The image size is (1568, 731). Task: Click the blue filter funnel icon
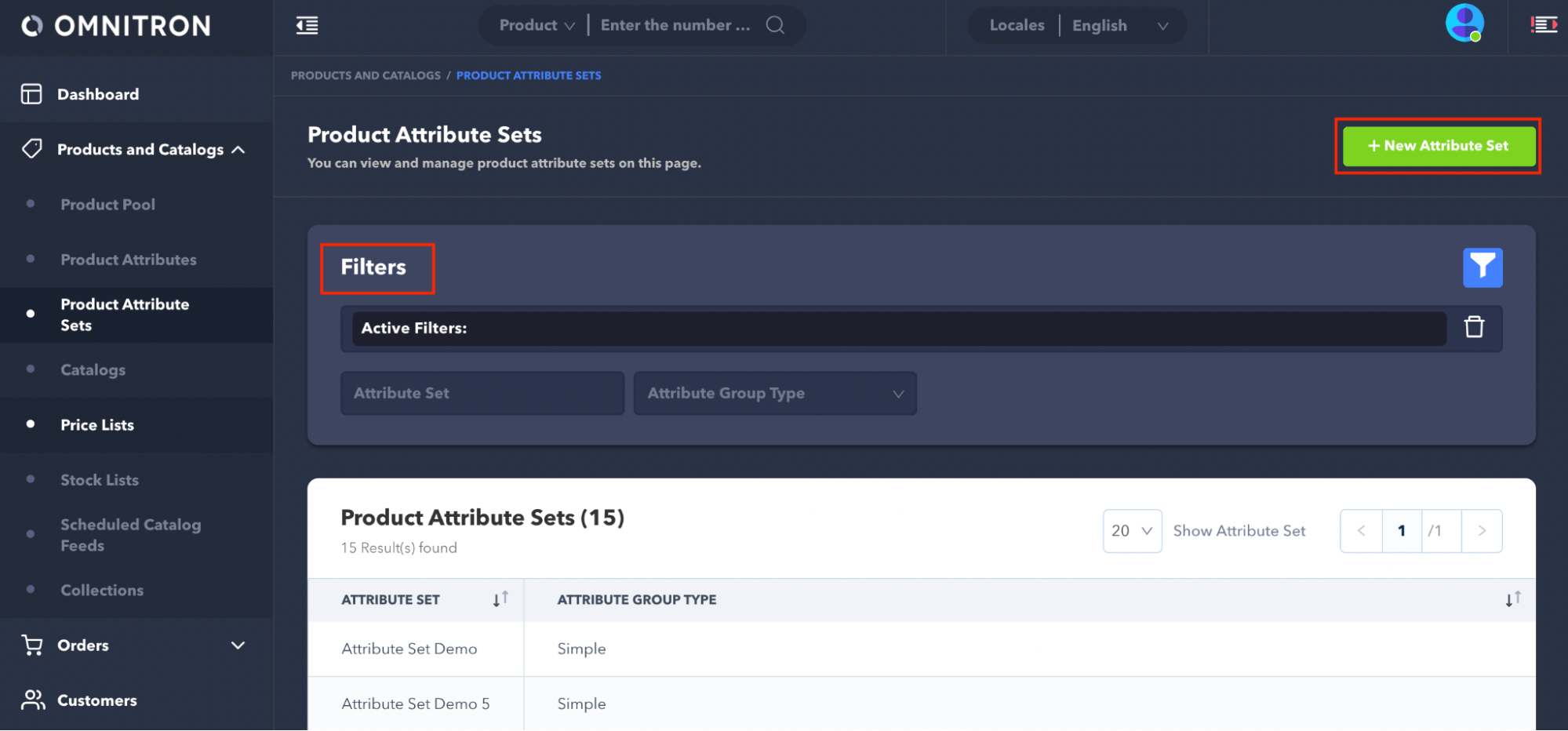[1482, 268]
